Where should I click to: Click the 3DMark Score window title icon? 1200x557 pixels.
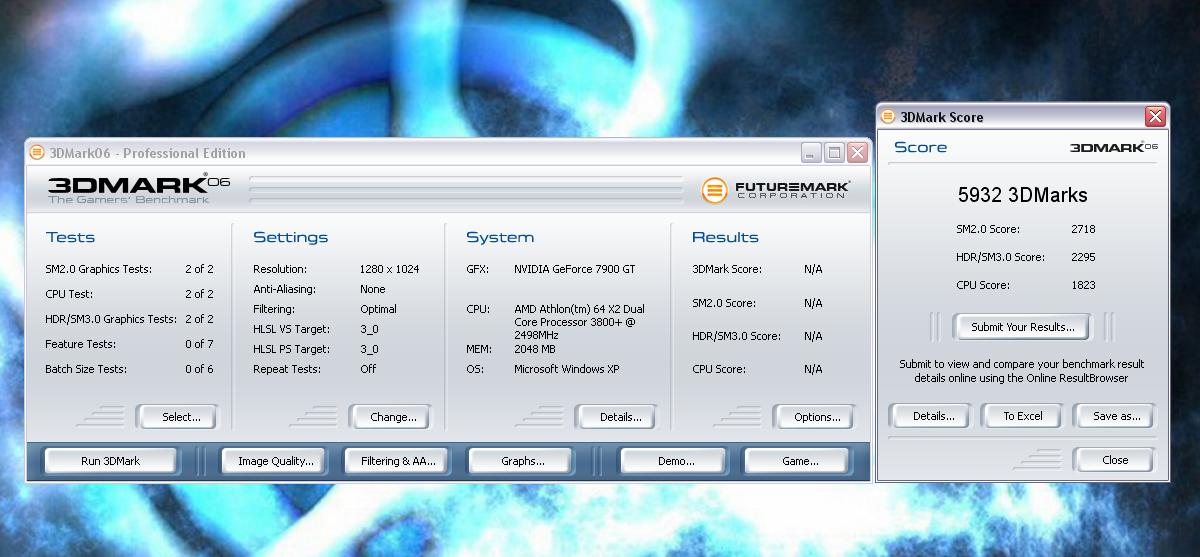[x=889, y=117]
